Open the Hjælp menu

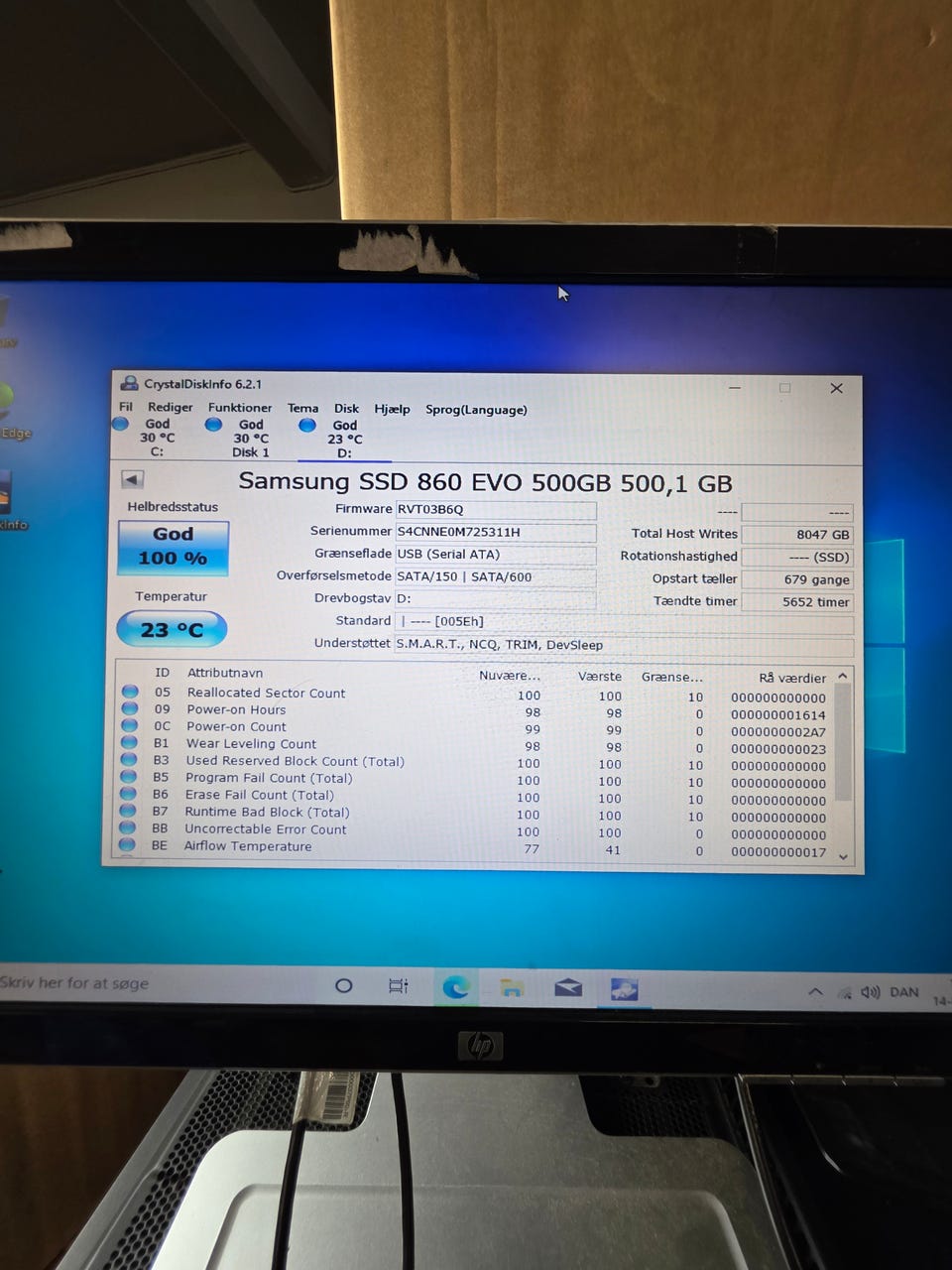click(x=392, y=409)
